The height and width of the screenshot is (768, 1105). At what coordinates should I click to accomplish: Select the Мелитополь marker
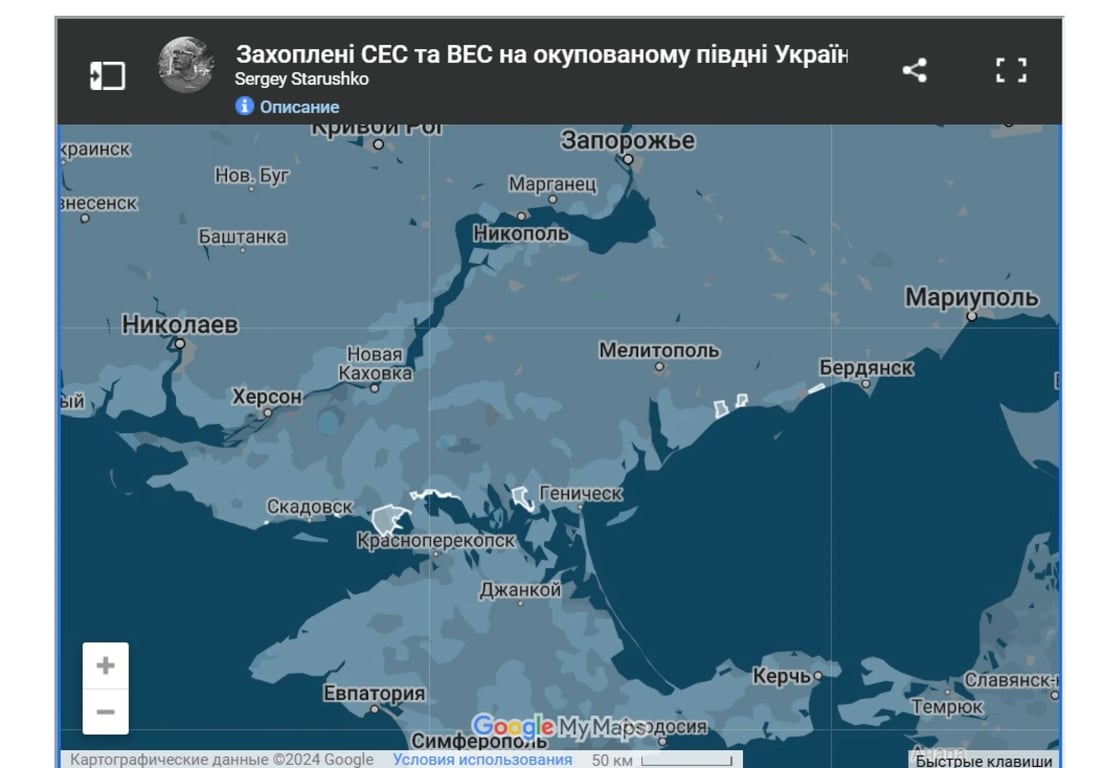click(x=659, y=368)
